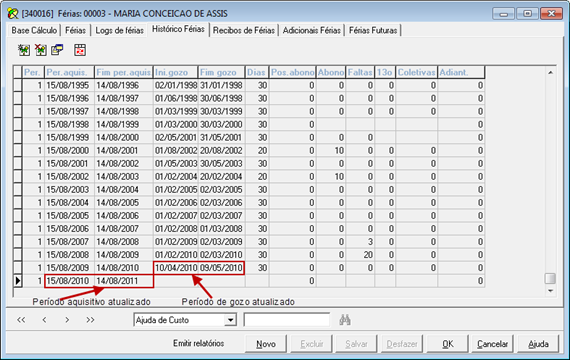Click the Dias column header

pyautogui.click(x=257, y=72)
